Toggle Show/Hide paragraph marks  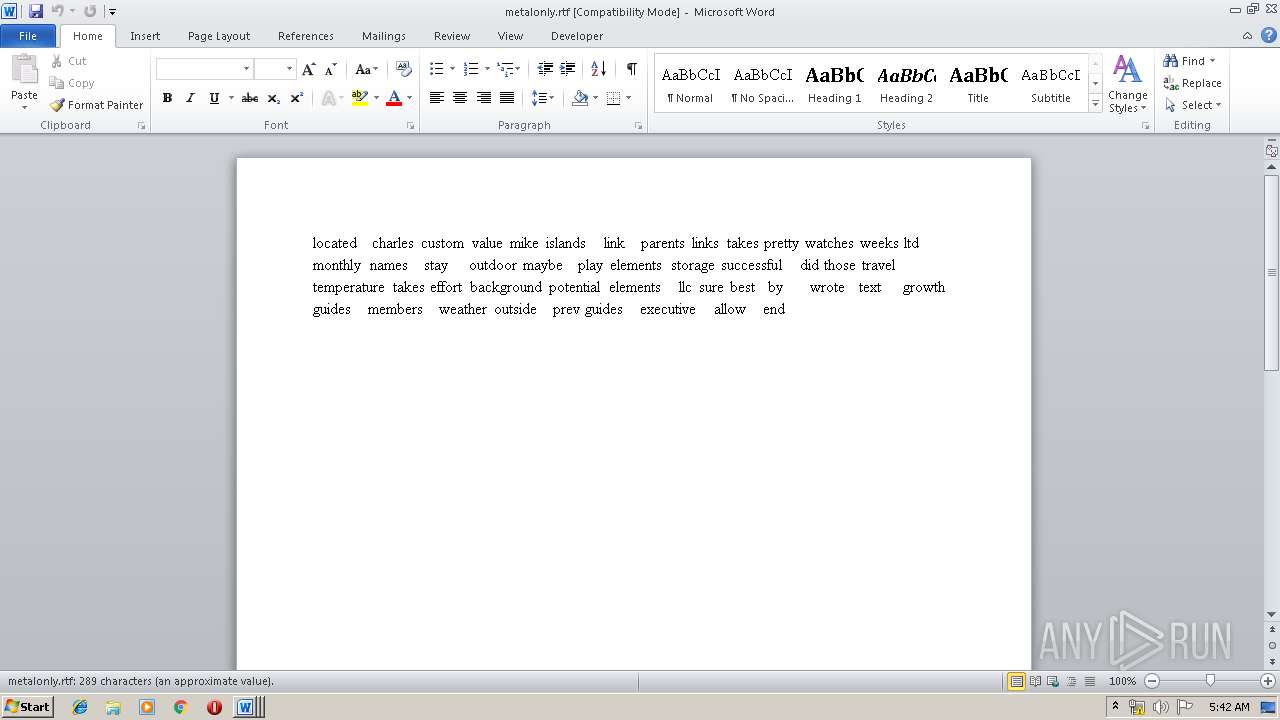click(x=631, y=69)
